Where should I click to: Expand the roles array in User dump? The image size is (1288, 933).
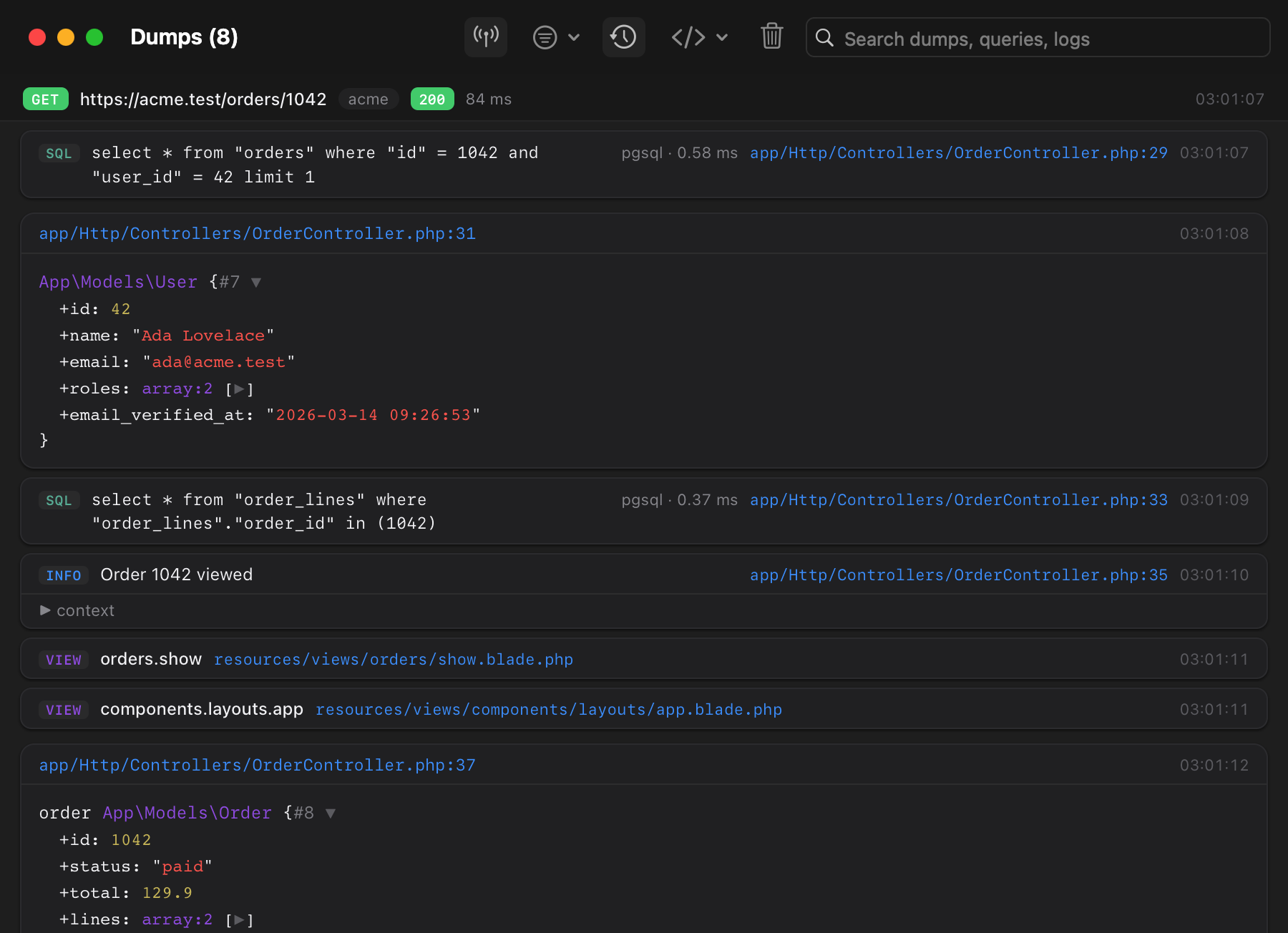[x=240, y=389]
